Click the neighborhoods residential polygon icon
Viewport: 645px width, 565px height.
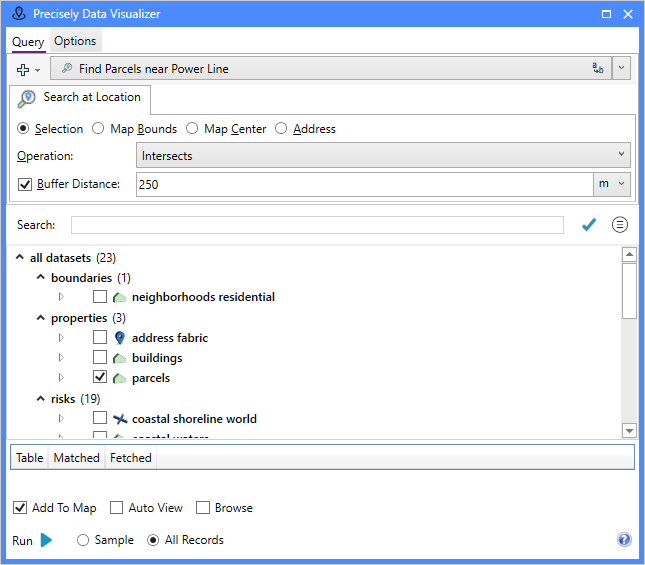(119, 297)
